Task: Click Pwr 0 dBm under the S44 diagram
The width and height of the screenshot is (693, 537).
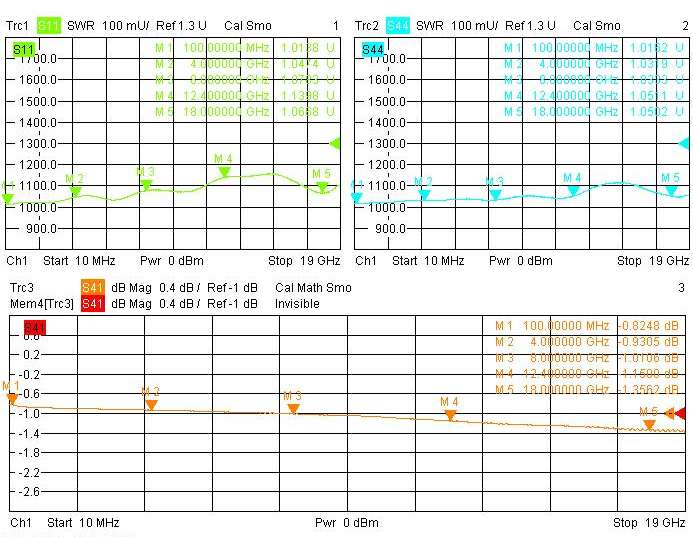Action: (519, 261)
